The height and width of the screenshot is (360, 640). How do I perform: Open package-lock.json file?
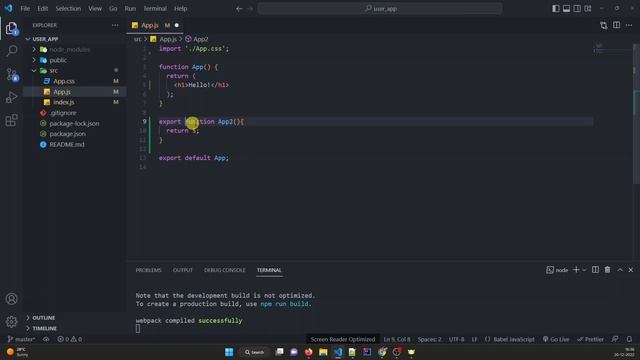pos(74,123)
